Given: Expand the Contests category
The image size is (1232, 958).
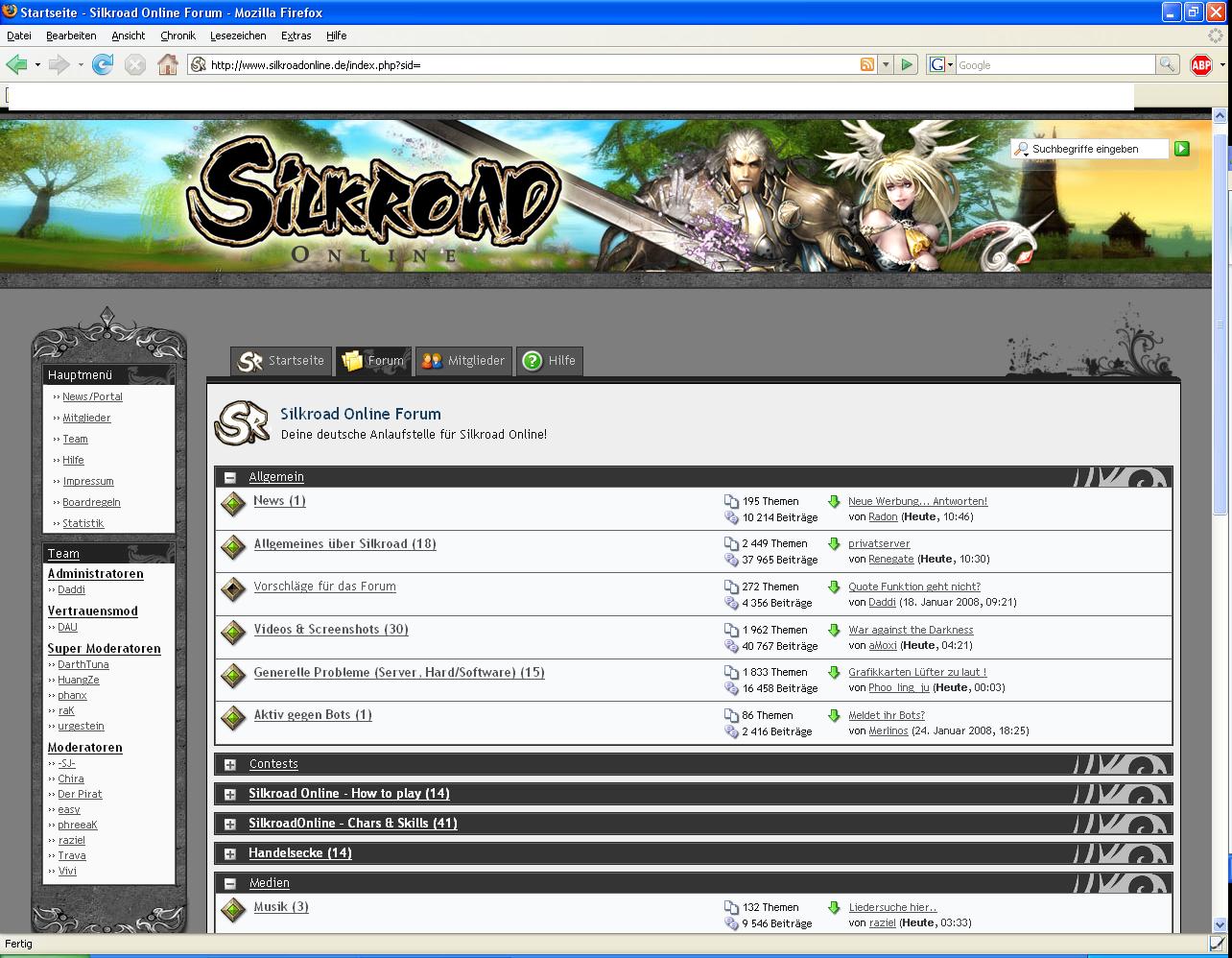Looking at the screenshot, I should coord(230,765).
